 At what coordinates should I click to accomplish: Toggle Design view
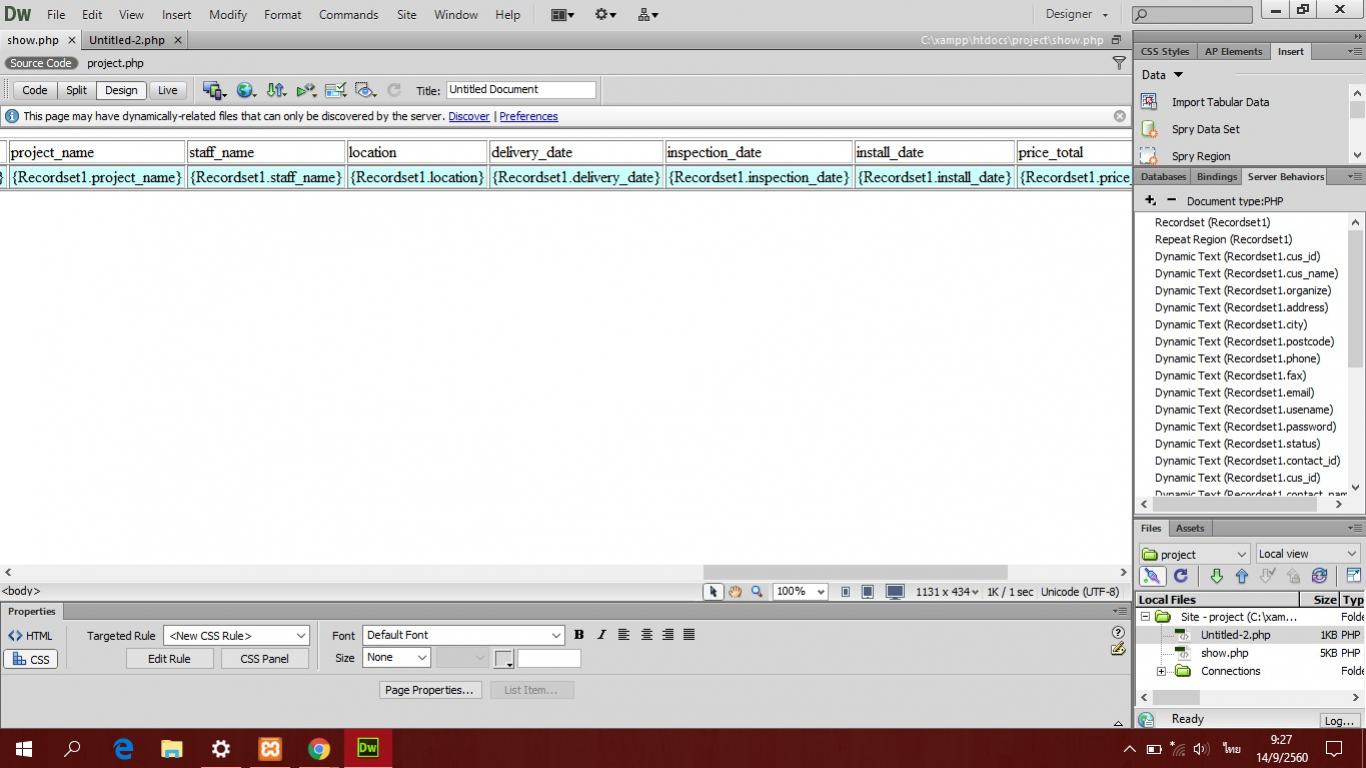(121, 90)
